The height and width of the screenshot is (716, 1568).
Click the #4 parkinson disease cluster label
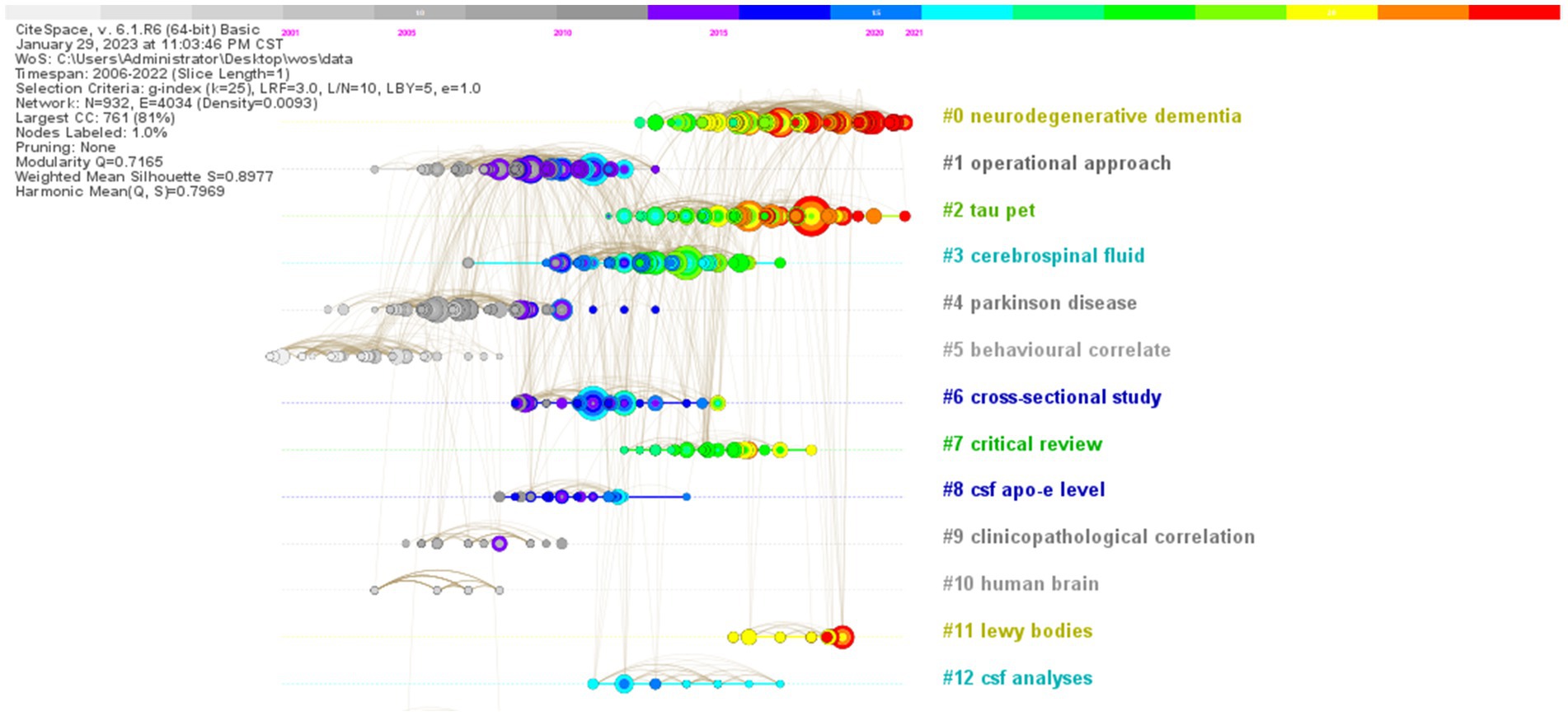[x=1039, y=303]
